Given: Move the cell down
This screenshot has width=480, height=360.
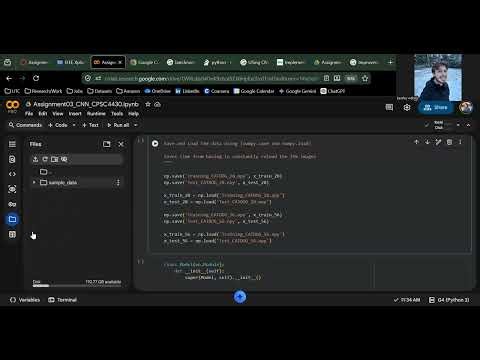Looking at the screenshot, I should 427,142.
